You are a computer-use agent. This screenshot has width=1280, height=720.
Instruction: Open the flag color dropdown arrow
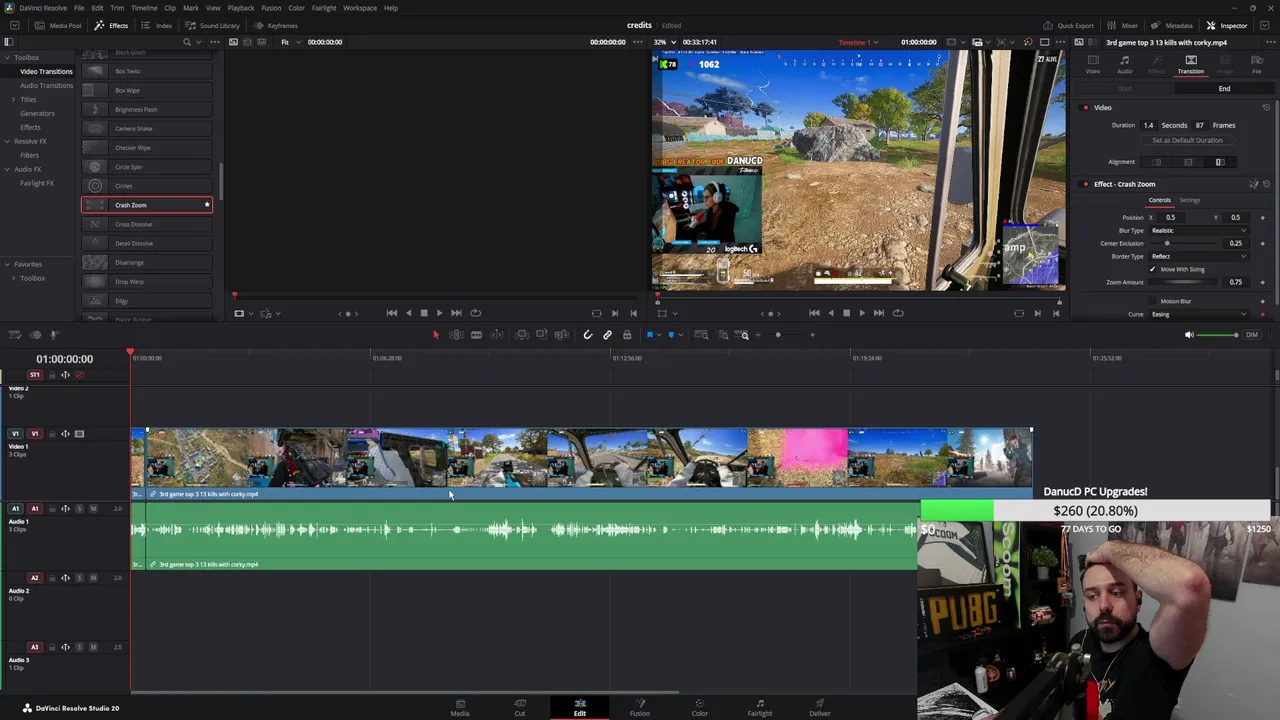click(x=658, y=335)
